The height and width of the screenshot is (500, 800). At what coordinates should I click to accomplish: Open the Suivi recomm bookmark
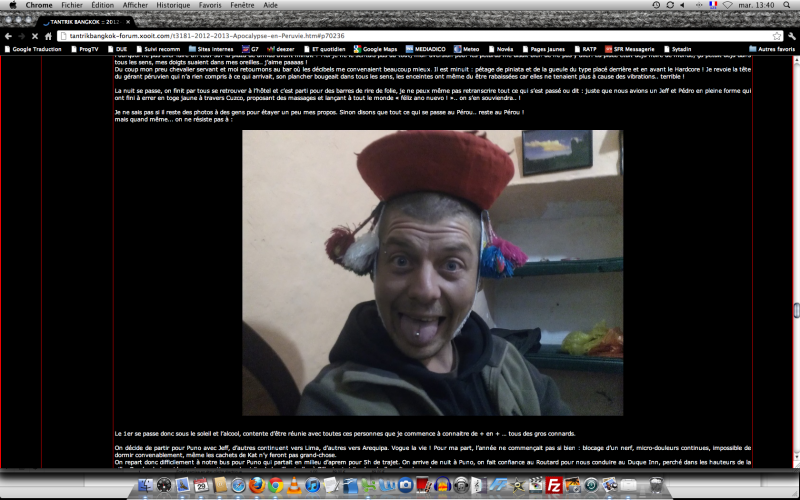(158, 49)
